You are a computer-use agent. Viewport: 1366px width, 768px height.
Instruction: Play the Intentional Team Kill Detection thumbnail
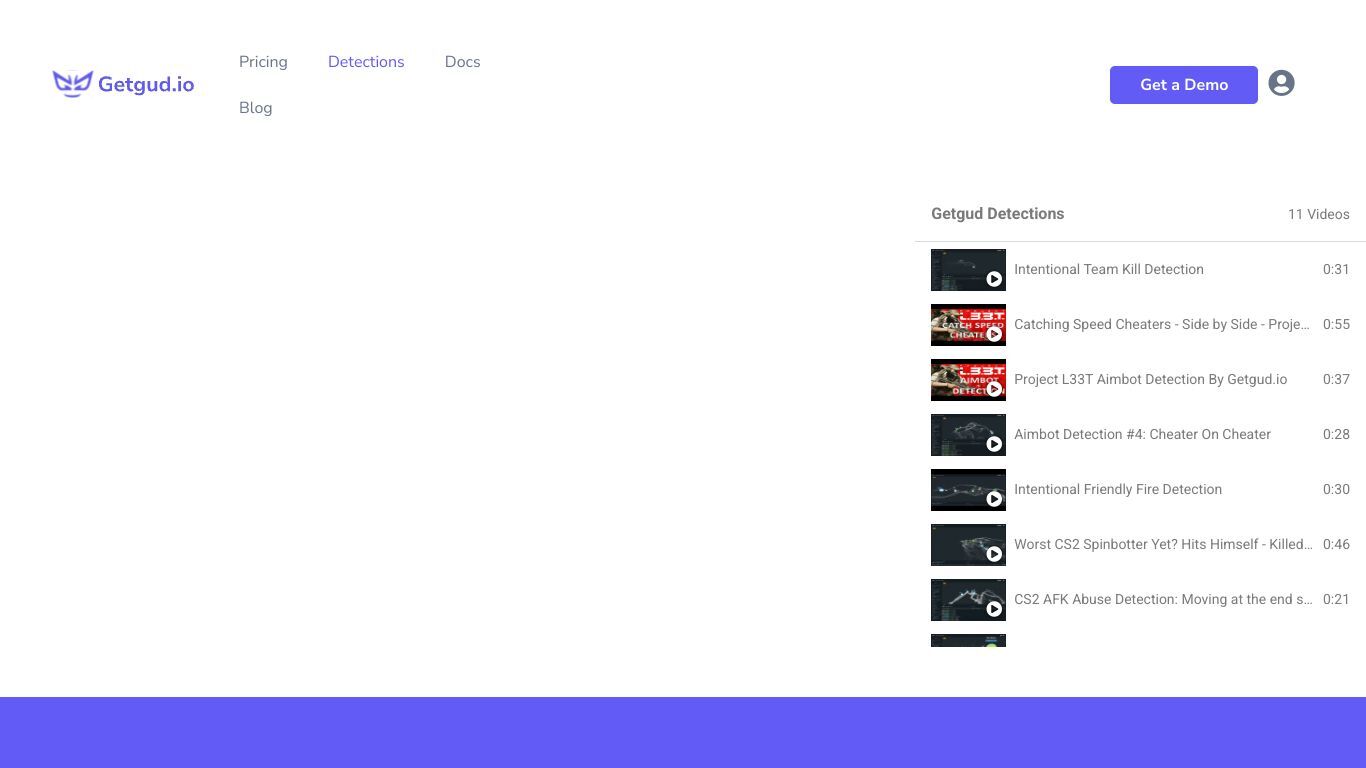click(968, 270)
